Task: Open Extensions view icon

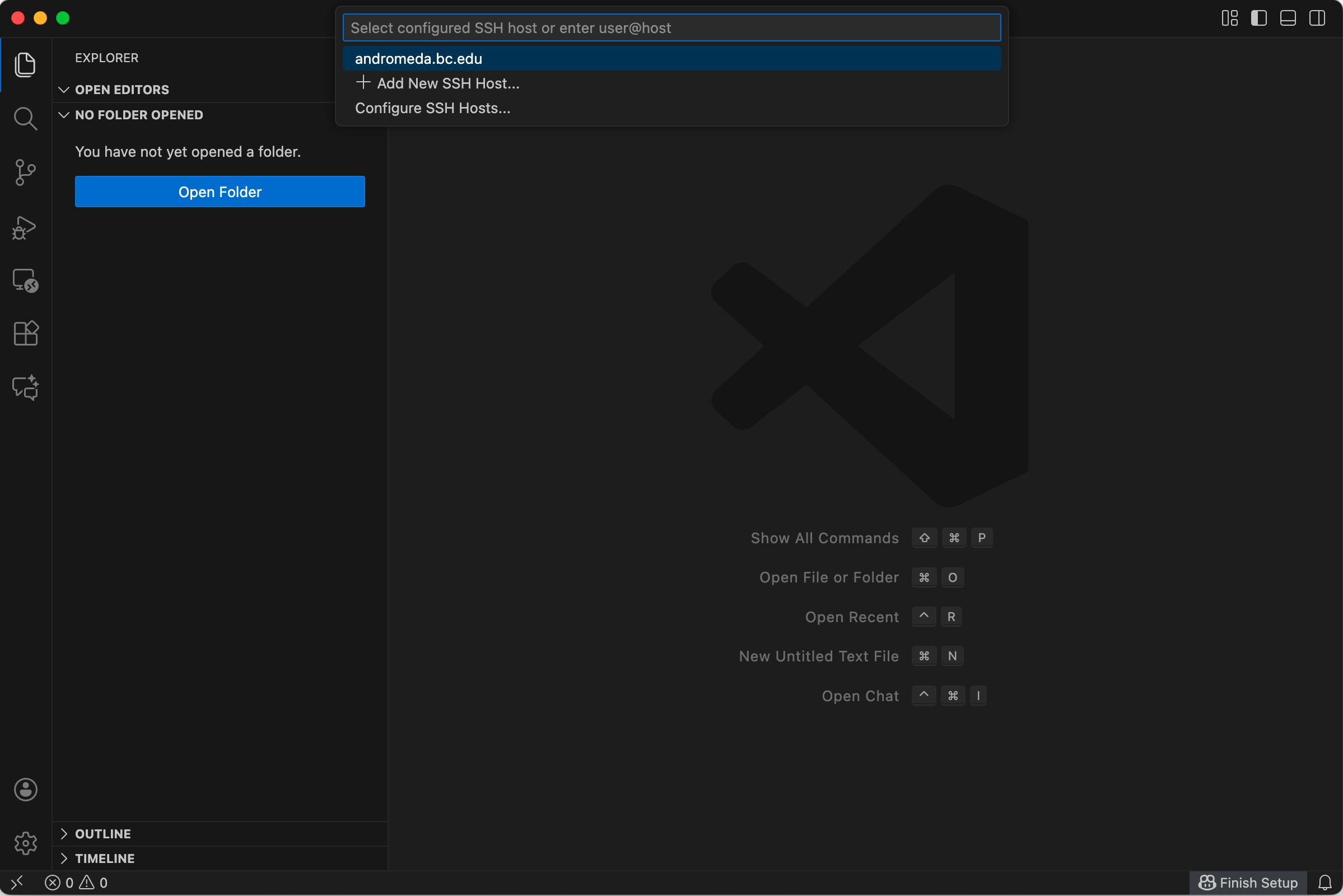Action: coord(25,333)
